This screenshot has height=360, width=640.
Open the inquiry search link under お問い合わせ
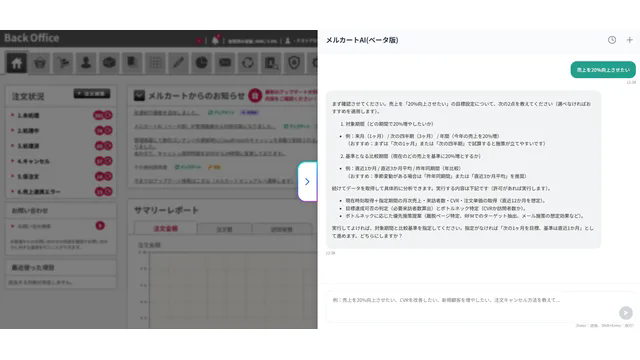coord(34,226)
